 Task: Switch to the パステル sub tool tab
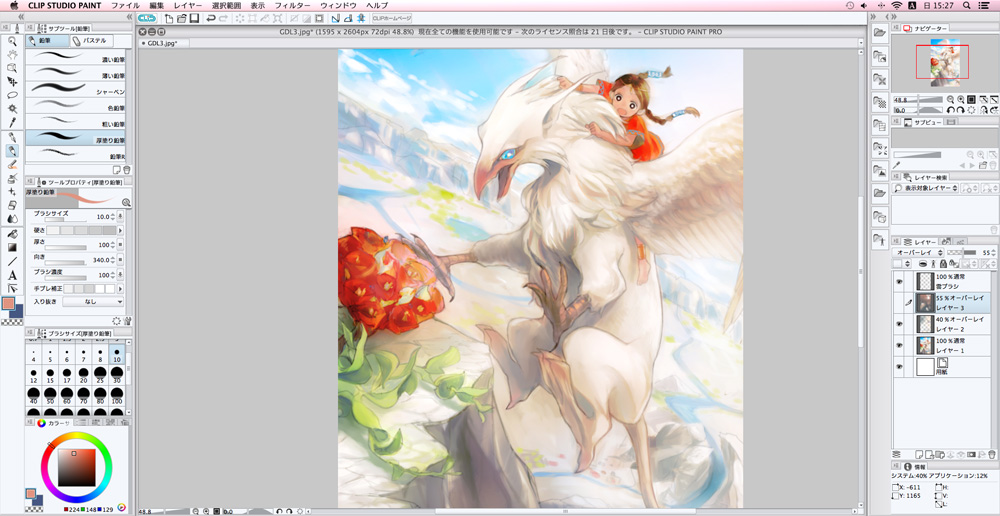[90, 41]
